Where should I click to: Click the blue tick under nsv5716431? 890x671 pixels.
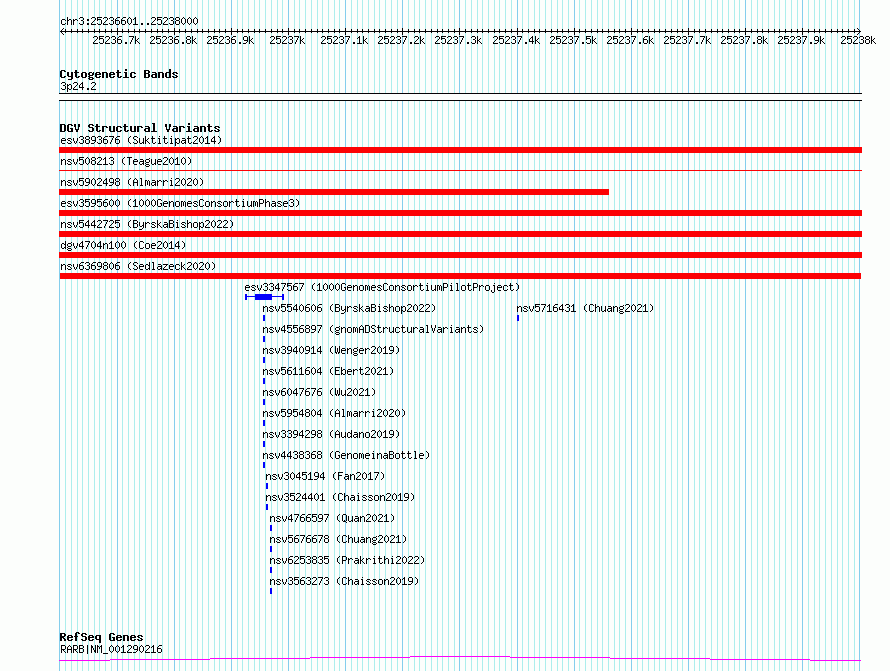(x=518, y=318)
